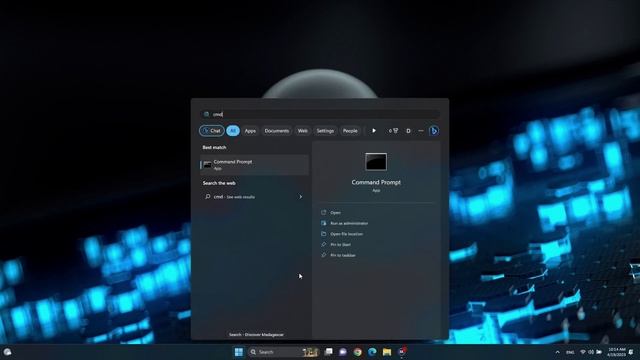Open the clock and date flyout
This screenshot has height=360, width=640.
pos(617,352)
